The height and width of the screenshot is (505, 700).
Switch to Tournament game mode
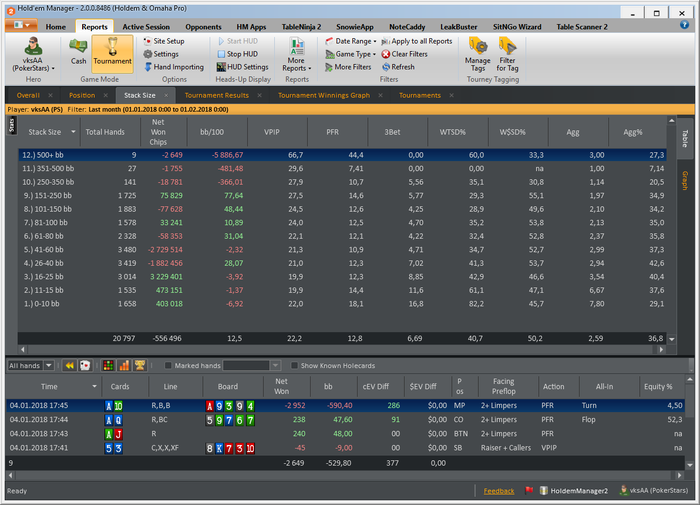click(112, 54)
